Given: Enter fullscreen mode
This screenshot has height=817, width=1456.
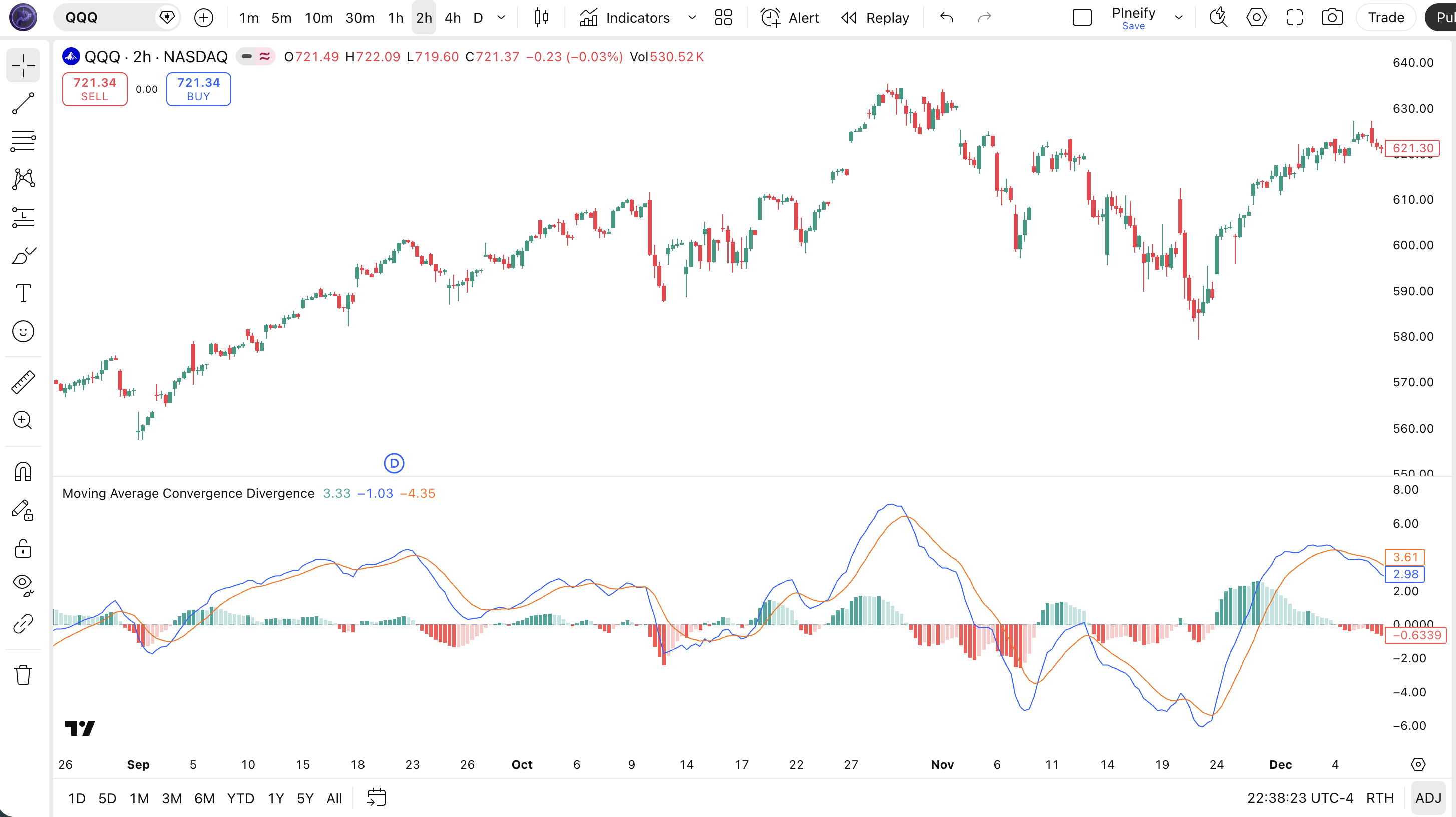Looking at the screenshot, I should (1294, 18).
